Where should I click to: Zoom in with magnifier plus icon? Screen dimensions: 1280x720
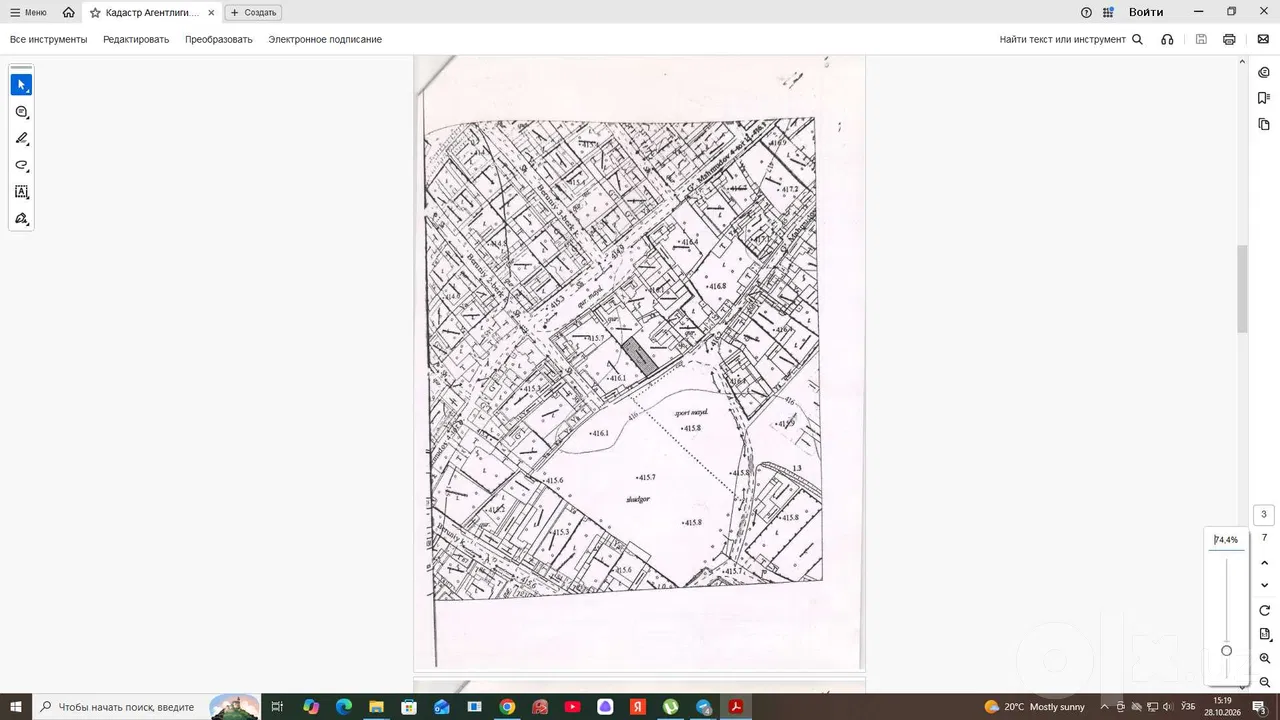point(1264,658)
